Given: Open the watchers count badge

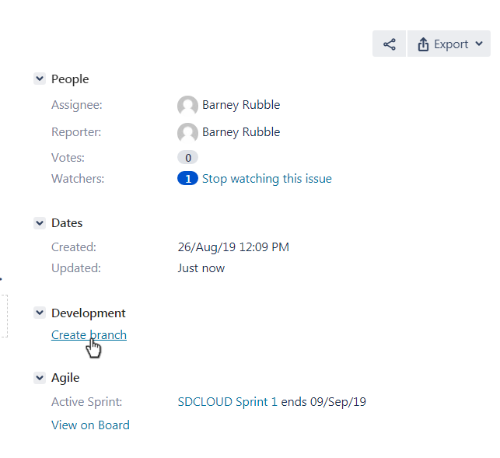Looking at the screenshot, I should 188,179.
